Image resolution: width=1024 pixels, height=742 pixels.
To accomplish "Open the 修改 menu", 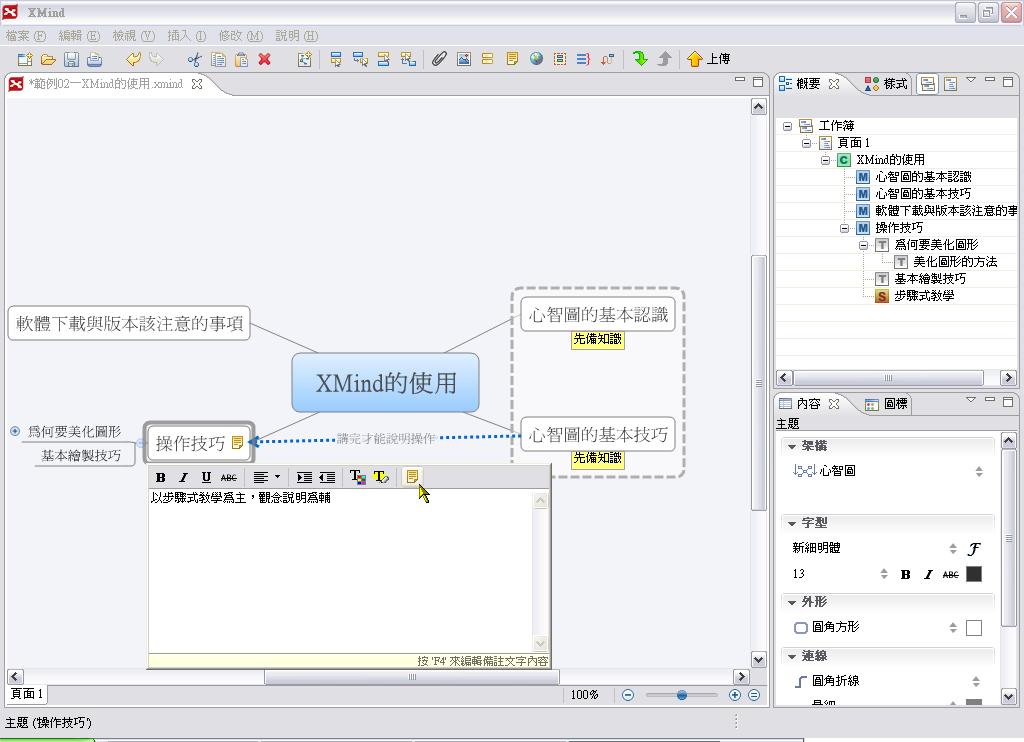I will [x=240, y=36].
